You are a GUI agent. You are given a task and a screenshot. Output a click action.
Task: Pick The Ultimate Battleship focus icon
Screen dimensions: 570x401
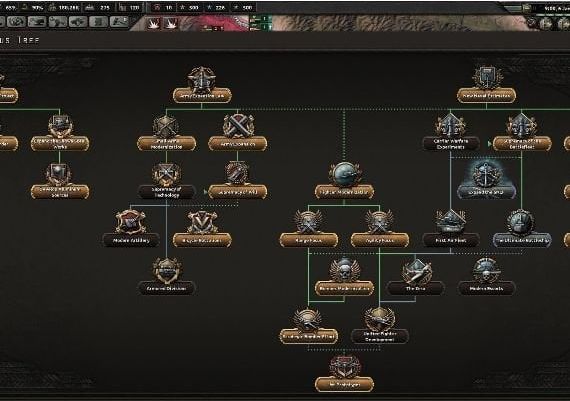[x=521, y=221]
